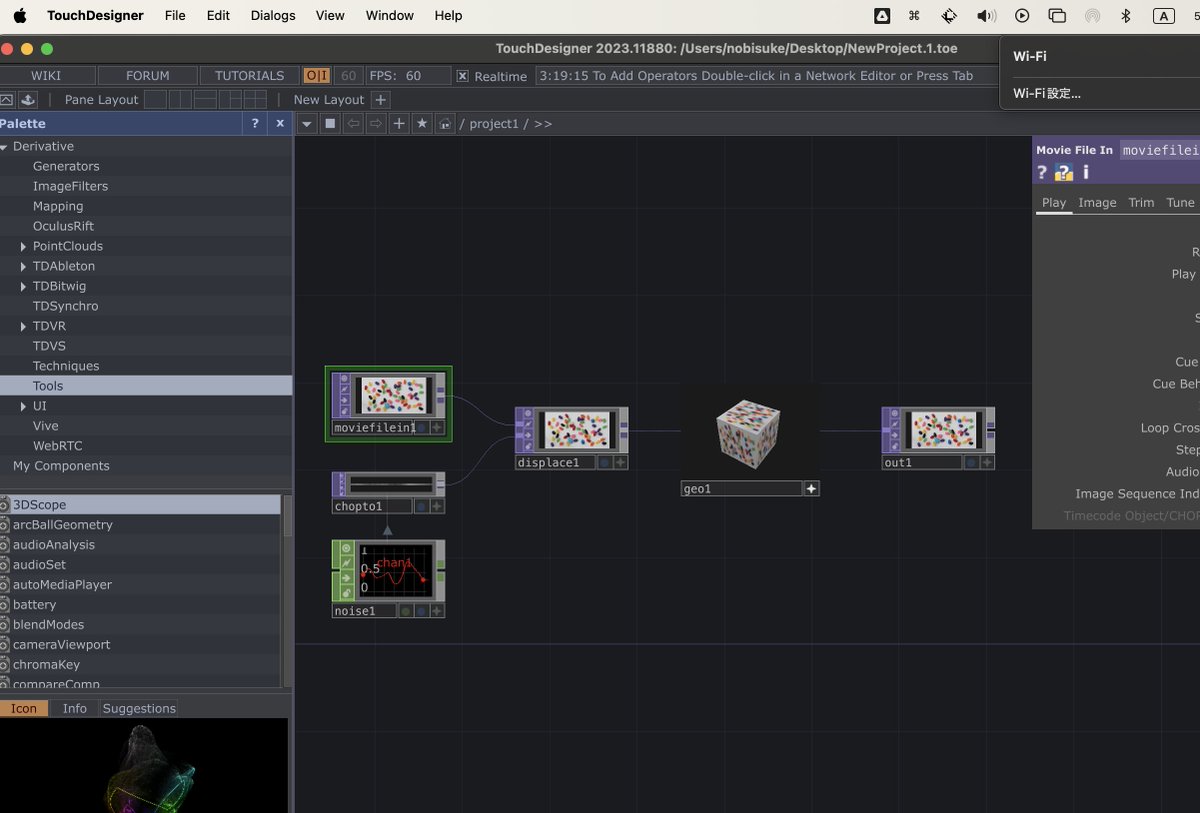Toggle viewer active plus on chopto1
This screenshot has height=813, width=1200.
(x=437, y=507)
